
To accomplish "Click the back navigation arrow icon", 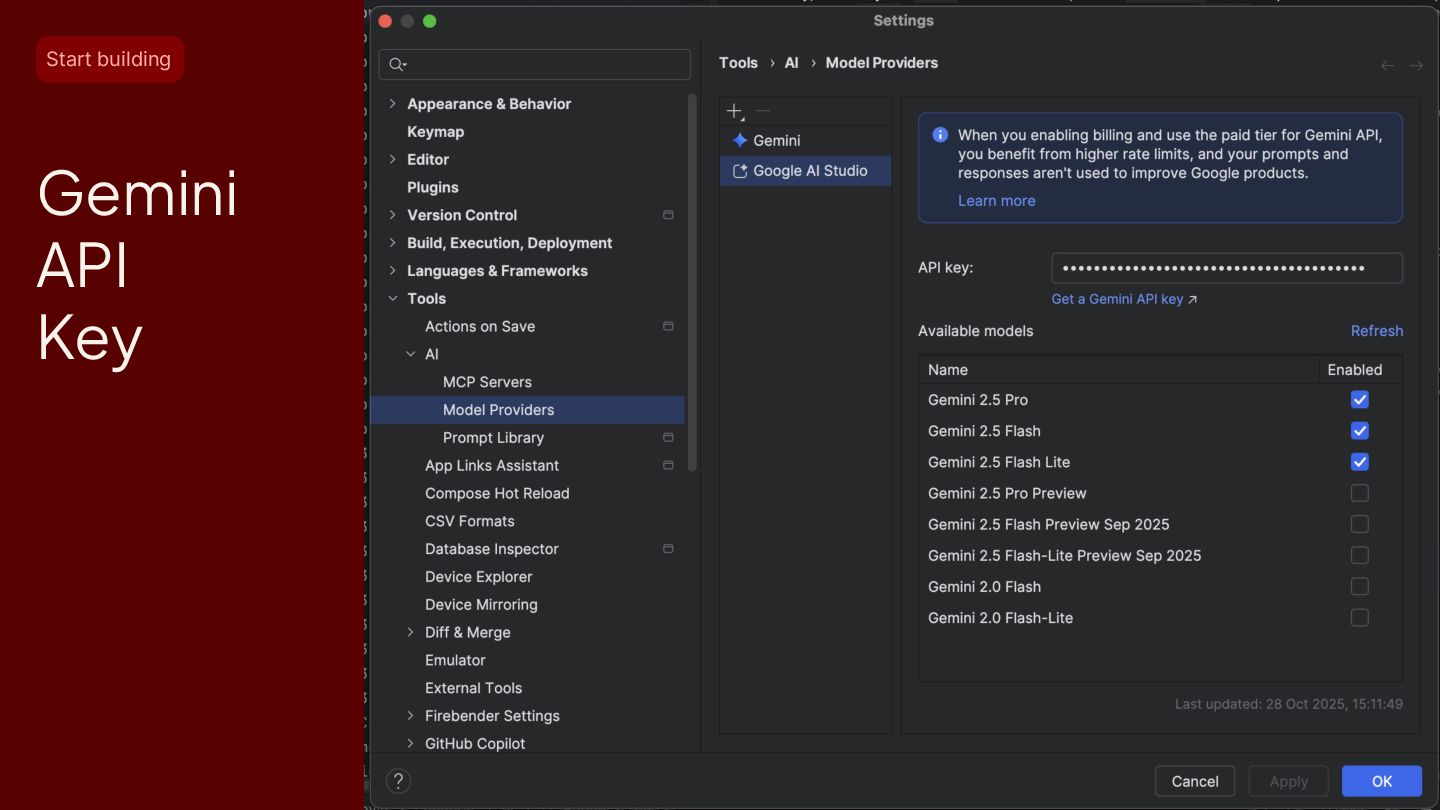I will click(x=1387, y=66).
